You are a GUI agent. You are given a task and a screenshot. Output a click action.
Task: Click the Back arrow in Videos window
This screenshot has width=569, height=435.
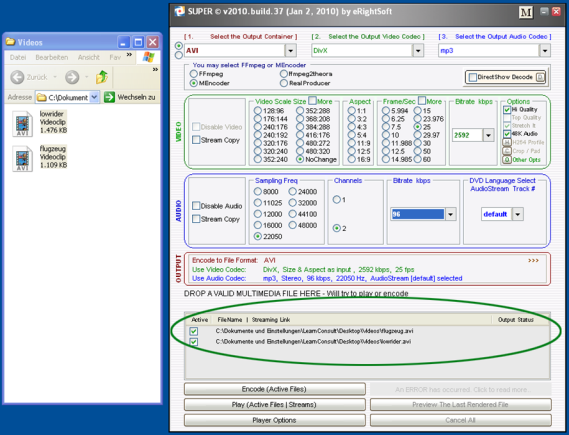(17, 77)
